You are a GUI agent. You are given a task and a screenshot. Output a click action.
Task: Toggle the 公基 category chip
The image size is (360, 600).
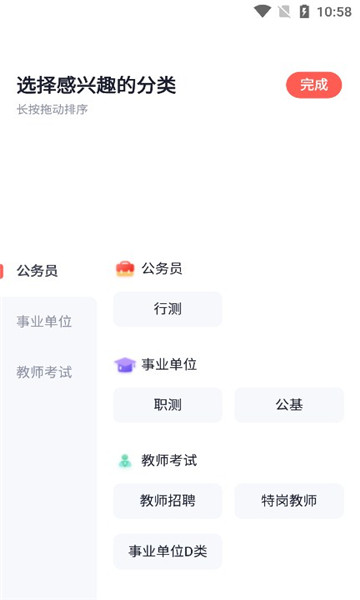(x=289, y=405)
